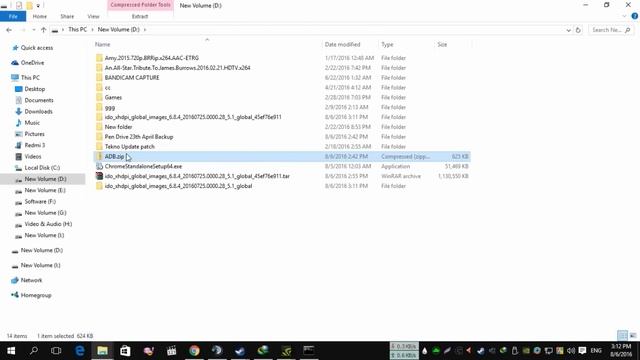Screen dimensions: 640x360
Task: Open Recent locations dropdown beside Forward arrow
Action: click(33, 30)
